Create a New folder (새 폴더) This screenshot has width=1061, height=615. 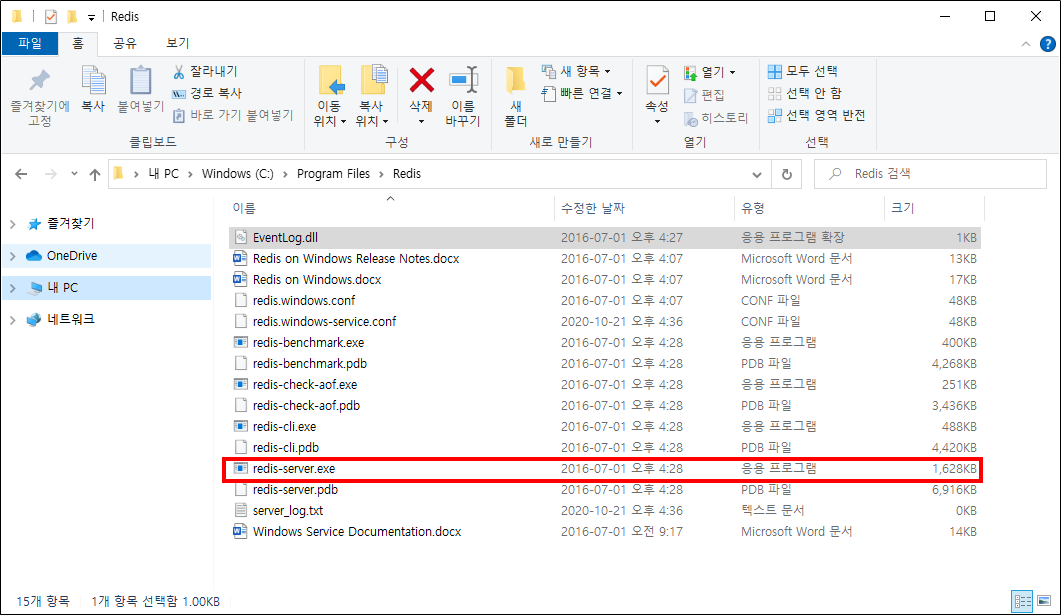[516, 97]
